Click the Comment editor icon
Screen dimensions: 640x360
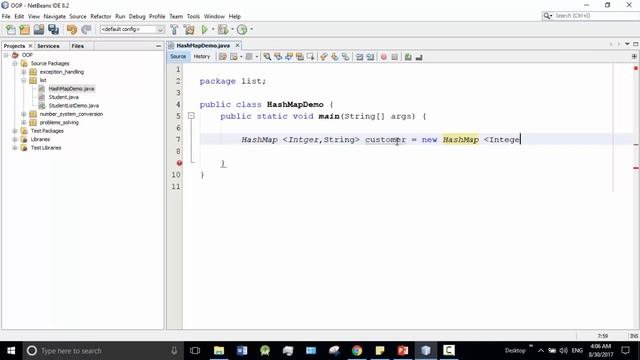[408, 57]
